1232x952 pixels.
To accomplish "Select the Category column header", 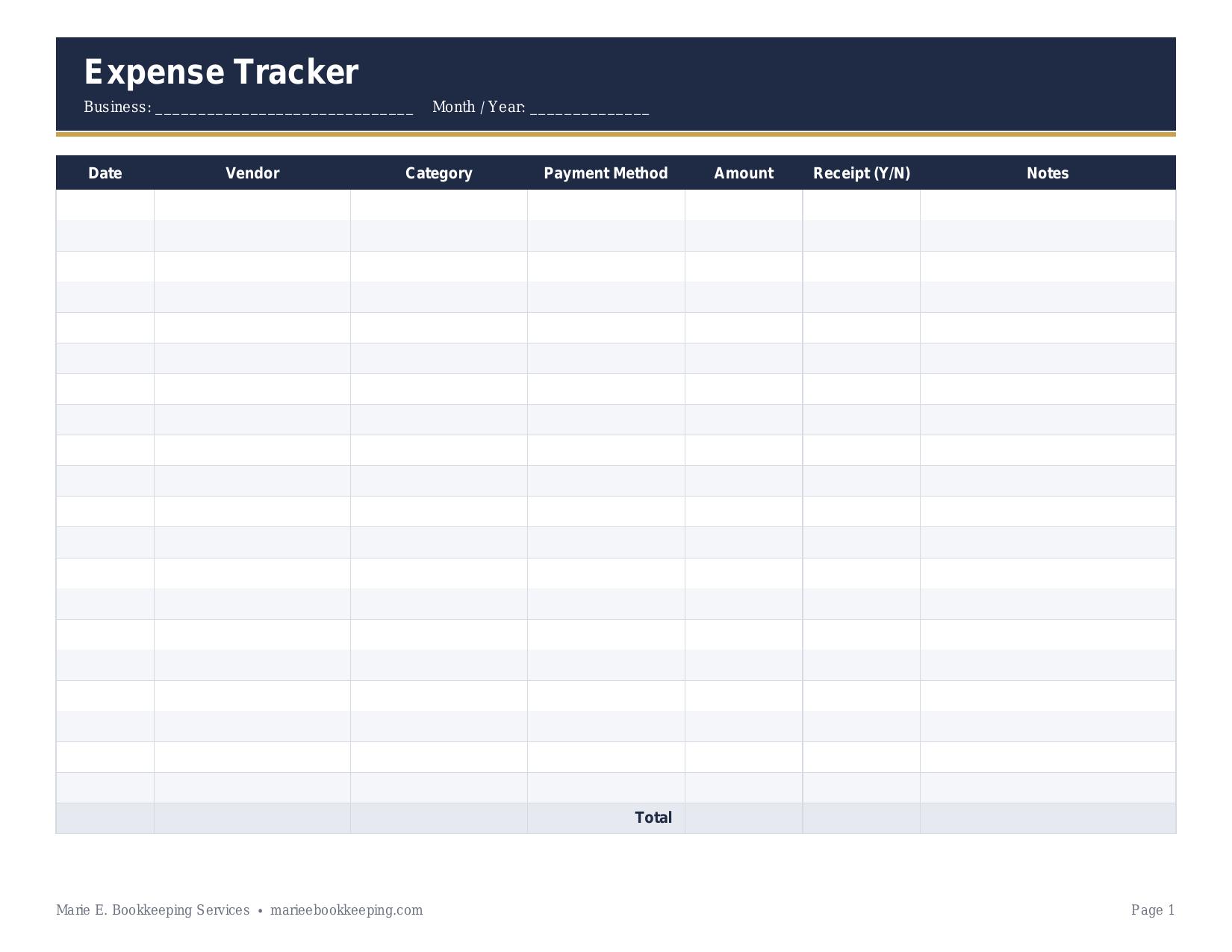I will 439,173.
